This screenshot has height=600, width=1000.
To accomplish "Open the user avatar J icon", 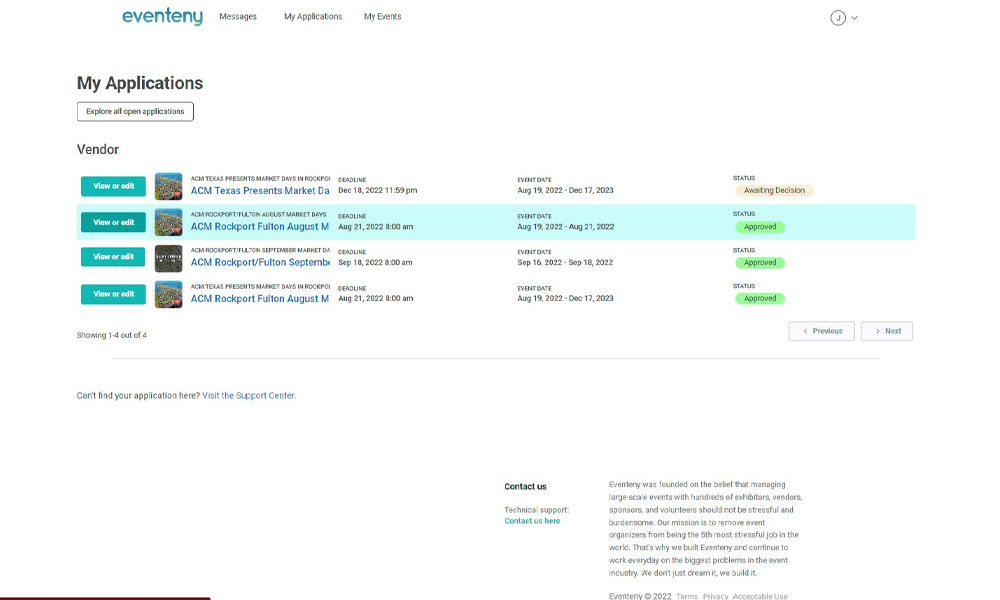I will coord(838,17).
